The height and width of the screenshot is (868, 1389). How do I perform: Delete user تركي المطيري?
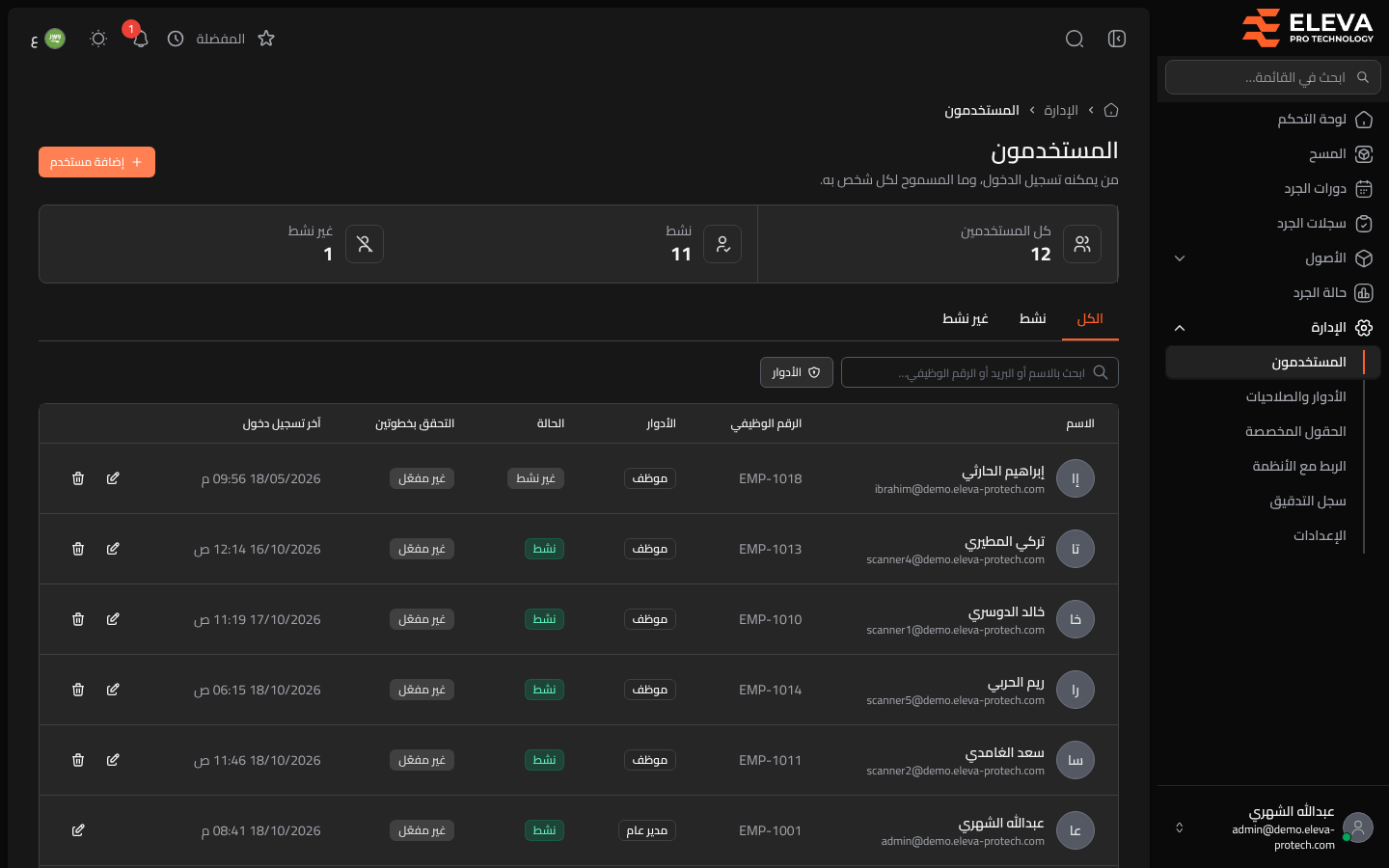pyautogui.click(x=78, y=549)
